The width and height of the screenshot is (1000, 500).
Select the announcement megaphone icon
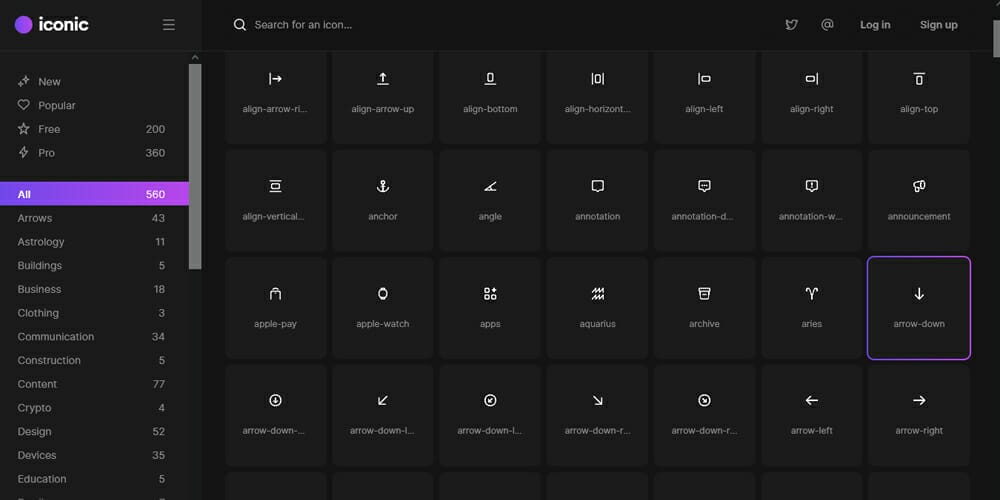(x=919, y=200)
